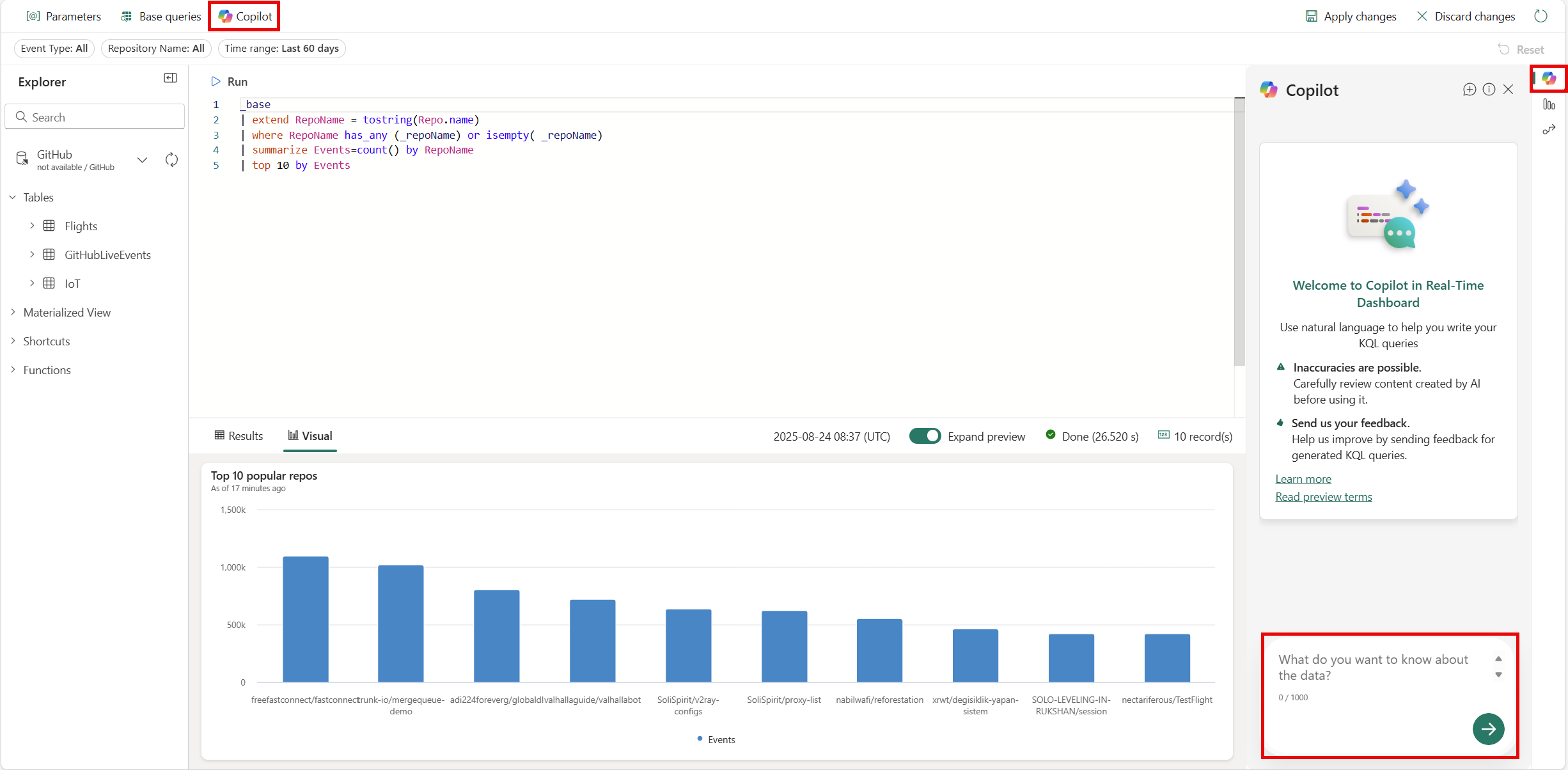The image size is (1568, 770).
Task: Click the Time range filter pill
Action: [x=281, y=49]
